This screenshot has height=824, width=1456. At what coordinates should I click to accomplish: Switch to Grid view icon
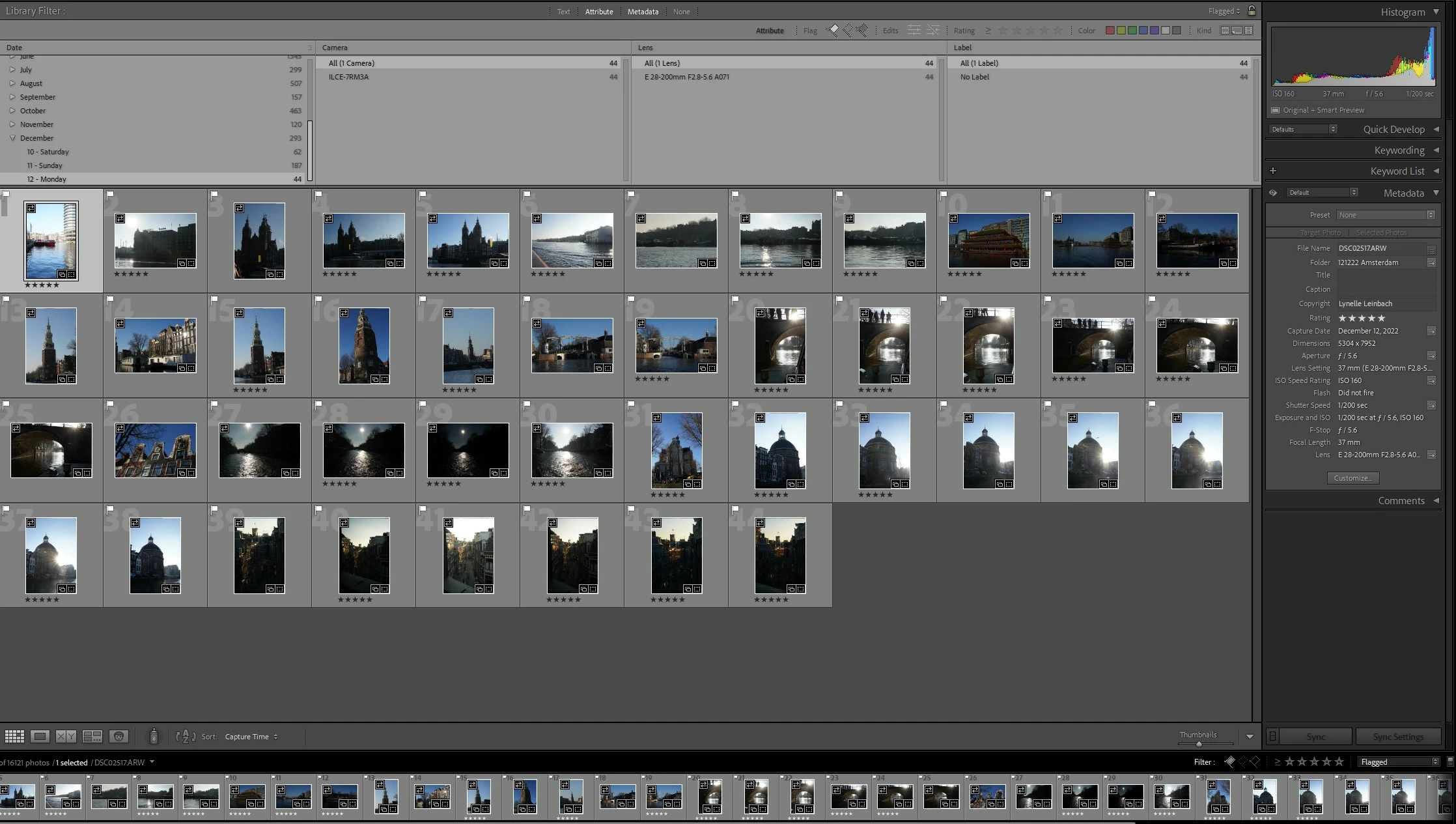pos(14,737)
